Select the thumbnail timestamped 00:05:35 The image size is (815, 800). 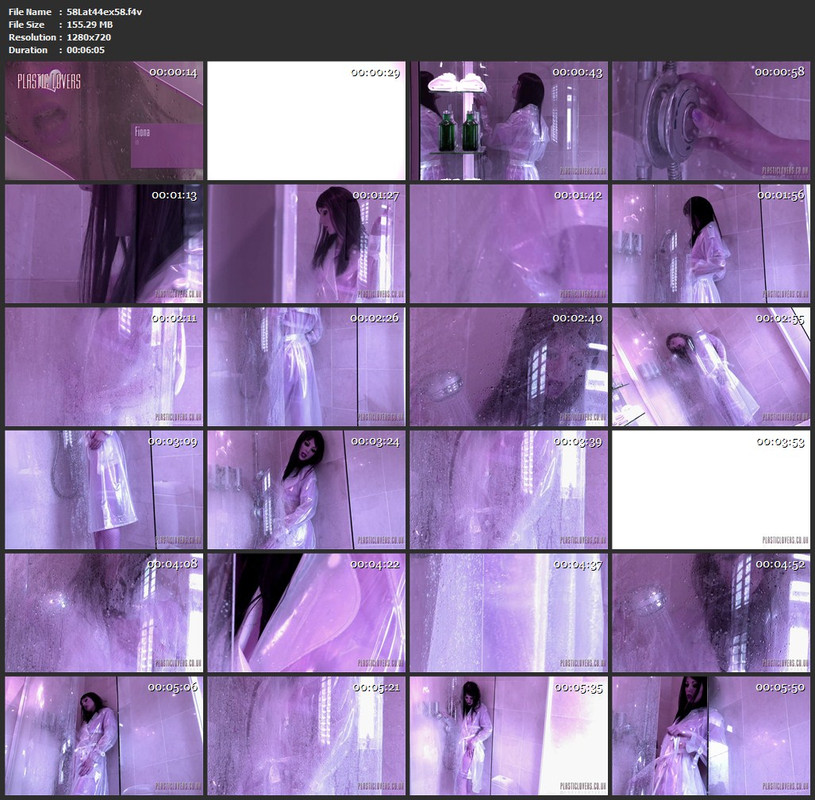[509, 736]
